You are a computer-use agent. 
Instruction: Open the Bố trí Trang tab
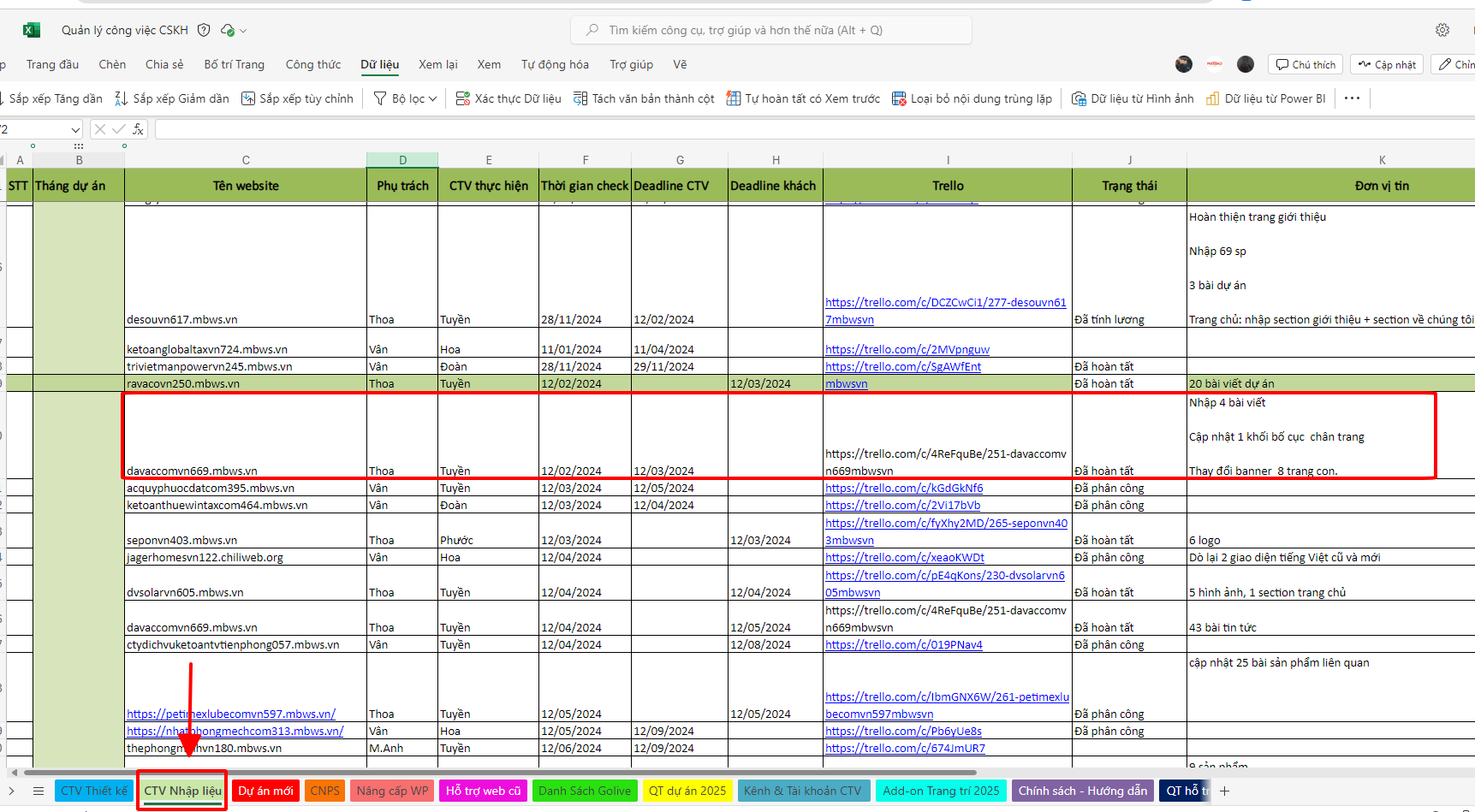point(235,64)
